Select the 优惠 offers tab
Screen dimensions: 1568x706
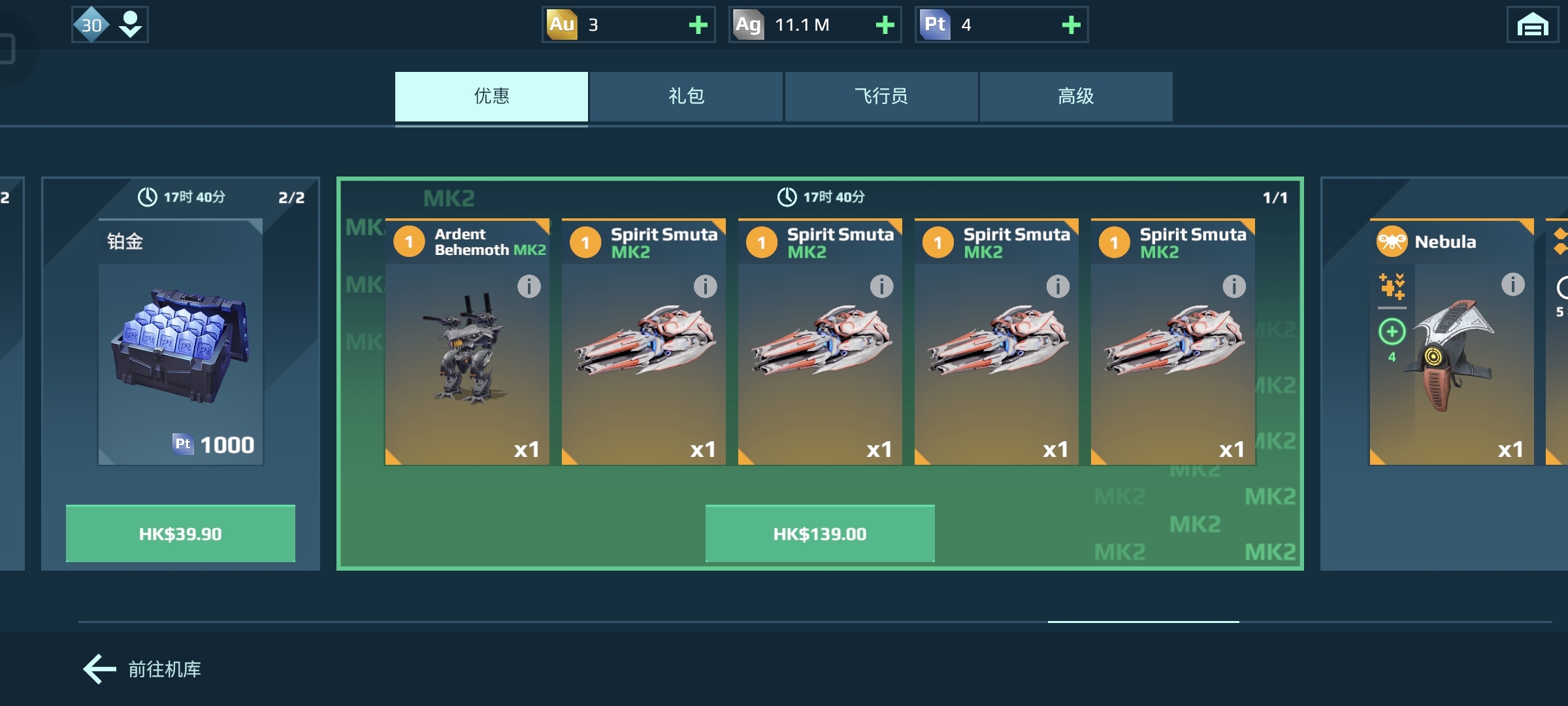coord(491,97)
